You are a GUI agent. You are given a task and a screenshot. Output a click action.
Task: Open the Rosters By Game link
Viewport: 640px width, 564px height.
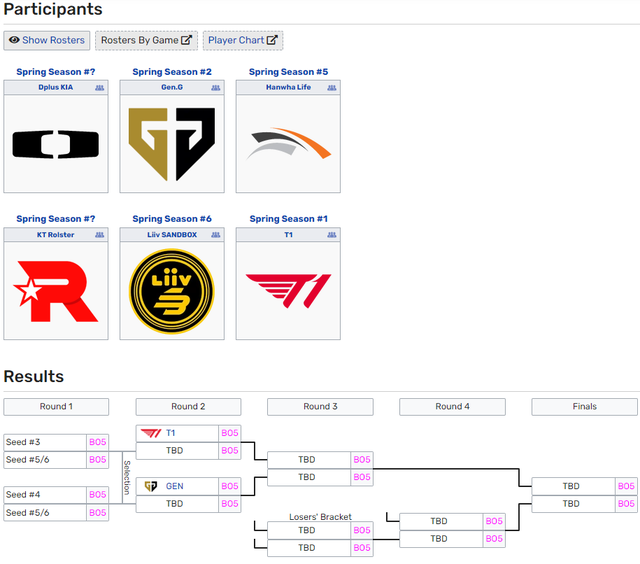tap(146, 41)
